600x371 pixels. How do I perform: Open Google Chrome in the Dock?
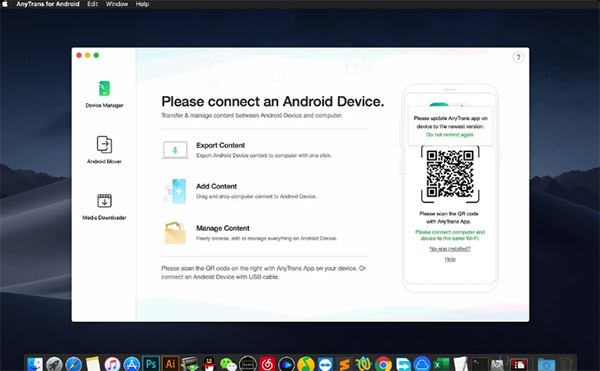(383, 364)
